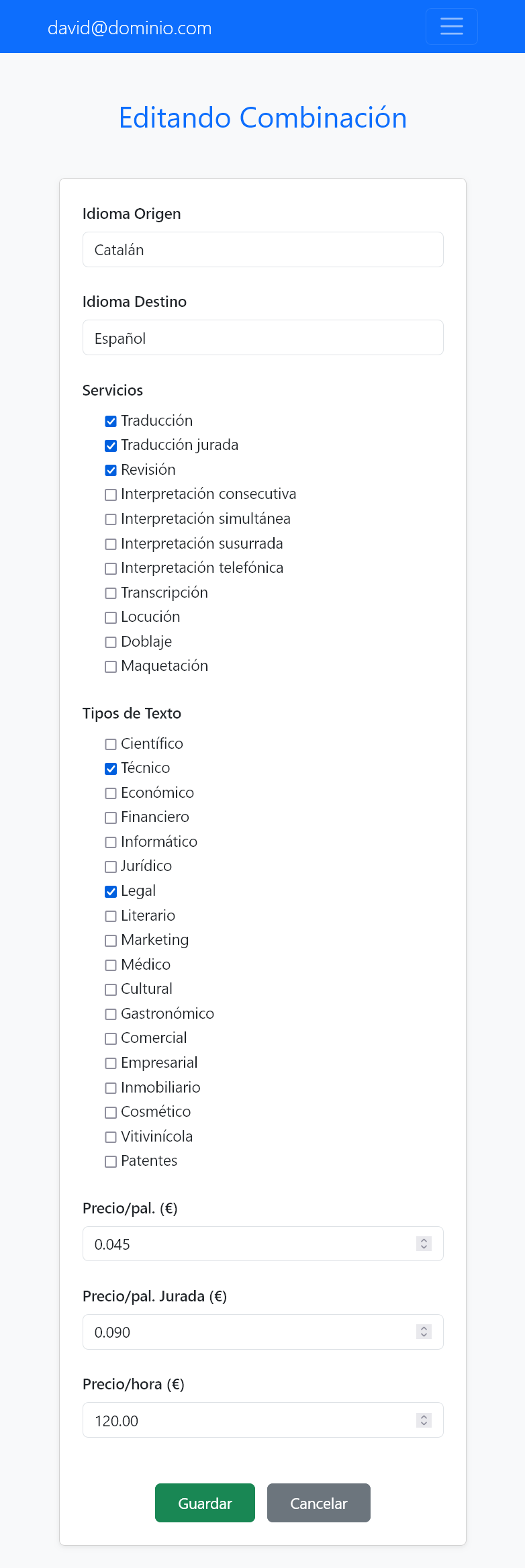Check the Patentes checkbox
525x1568 pixels.
pyautogui.click(x=111, y=1162)
